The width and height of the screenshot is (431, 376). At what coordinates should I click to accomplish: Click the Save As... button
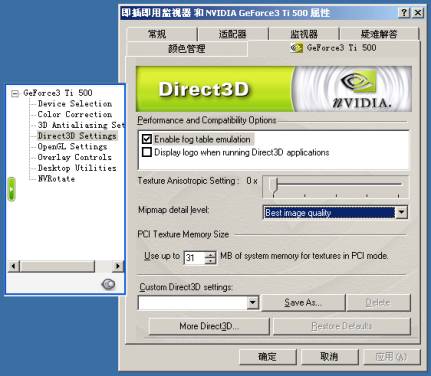click(303, 303)
